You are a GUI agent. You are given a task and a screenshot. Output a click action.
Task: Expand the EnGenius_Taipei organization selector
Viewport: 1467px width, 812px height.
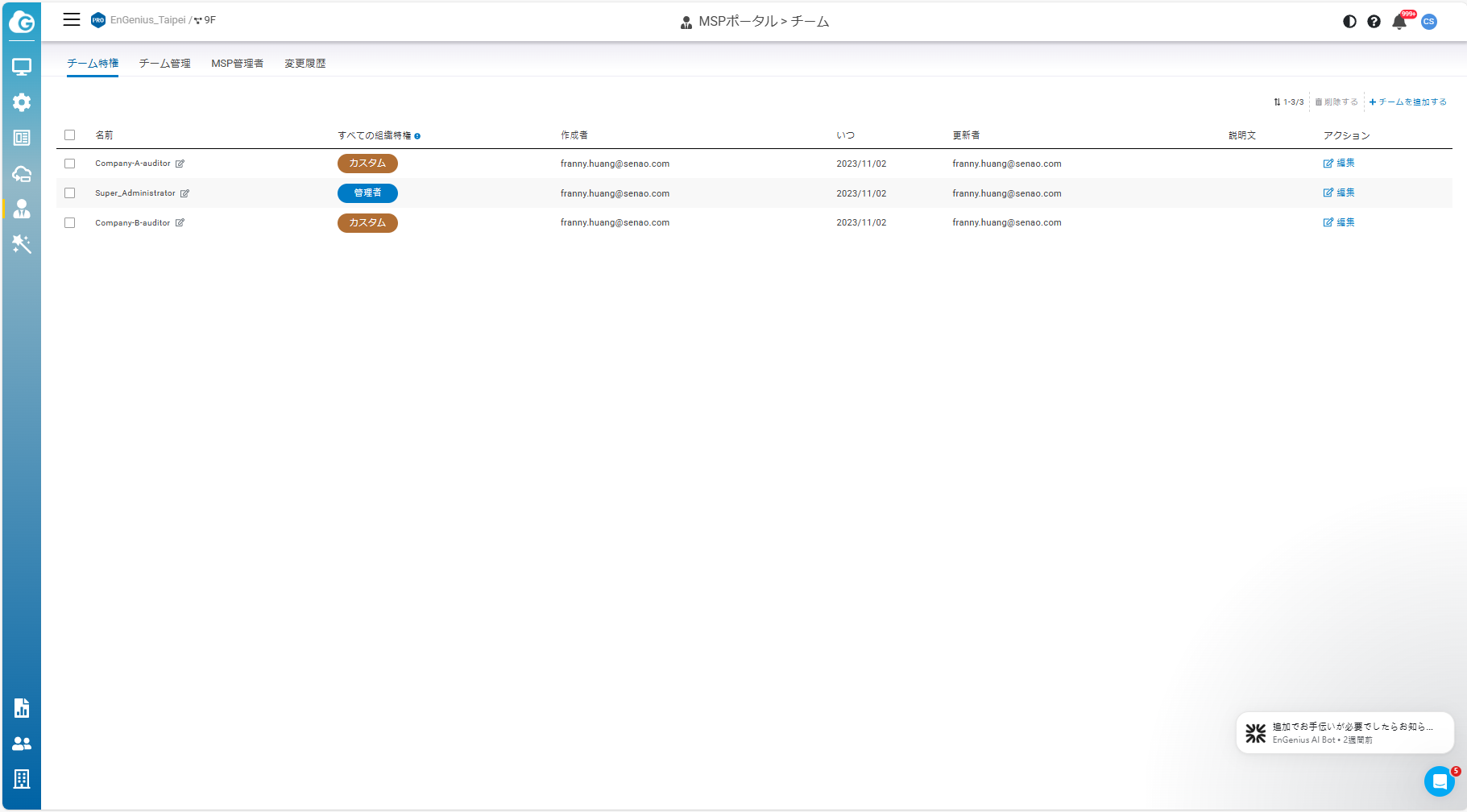147,20
